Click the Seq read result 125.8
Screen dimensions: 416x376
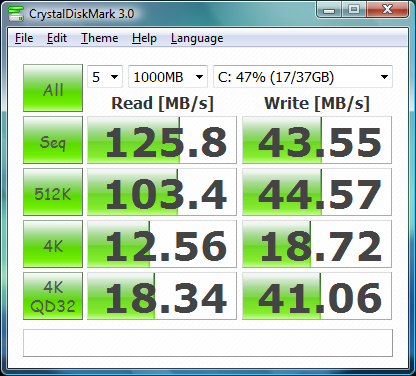162,140
